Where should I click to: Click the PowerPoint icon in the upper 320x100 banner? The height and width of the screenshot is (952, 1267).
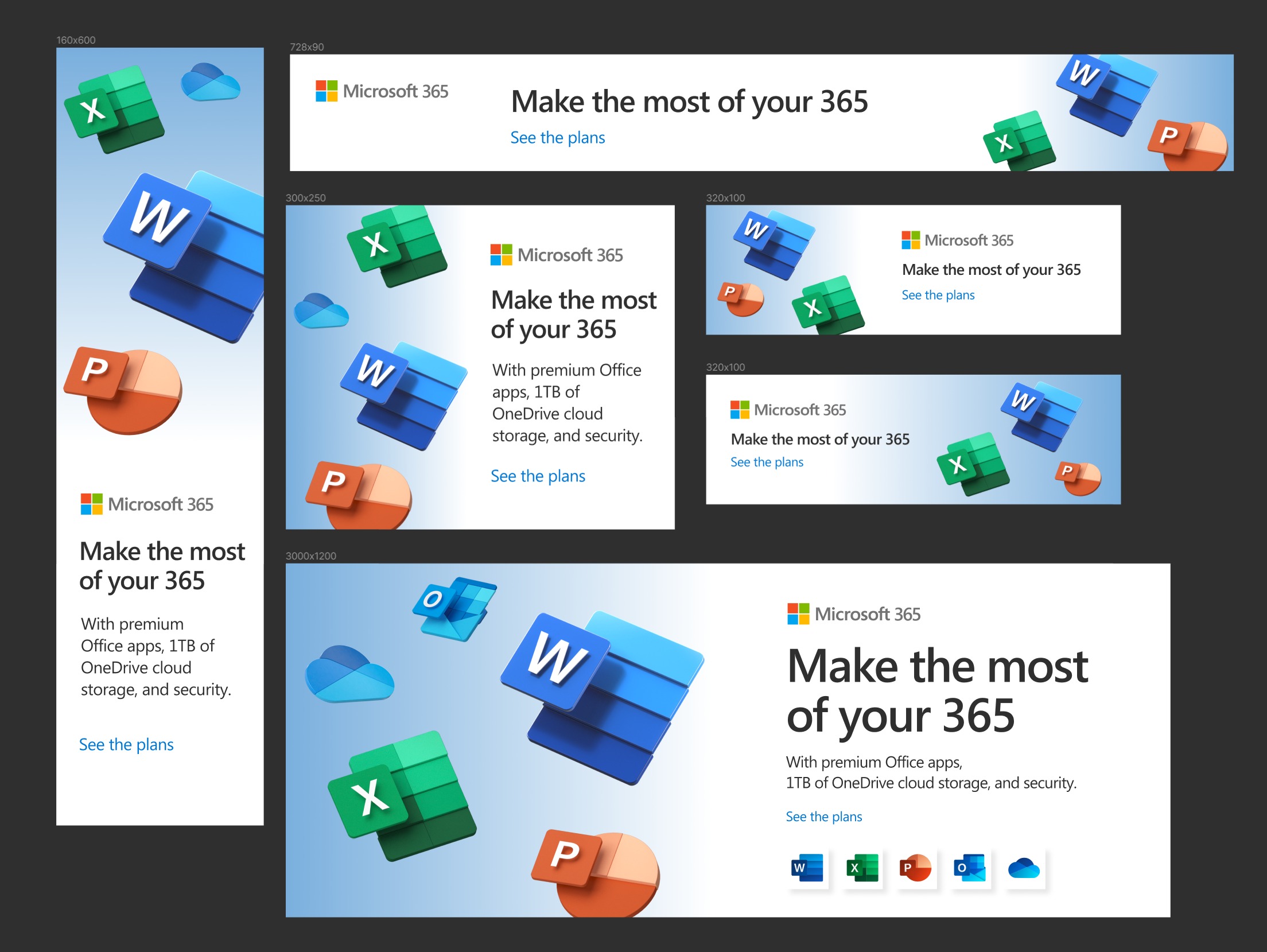741,299
